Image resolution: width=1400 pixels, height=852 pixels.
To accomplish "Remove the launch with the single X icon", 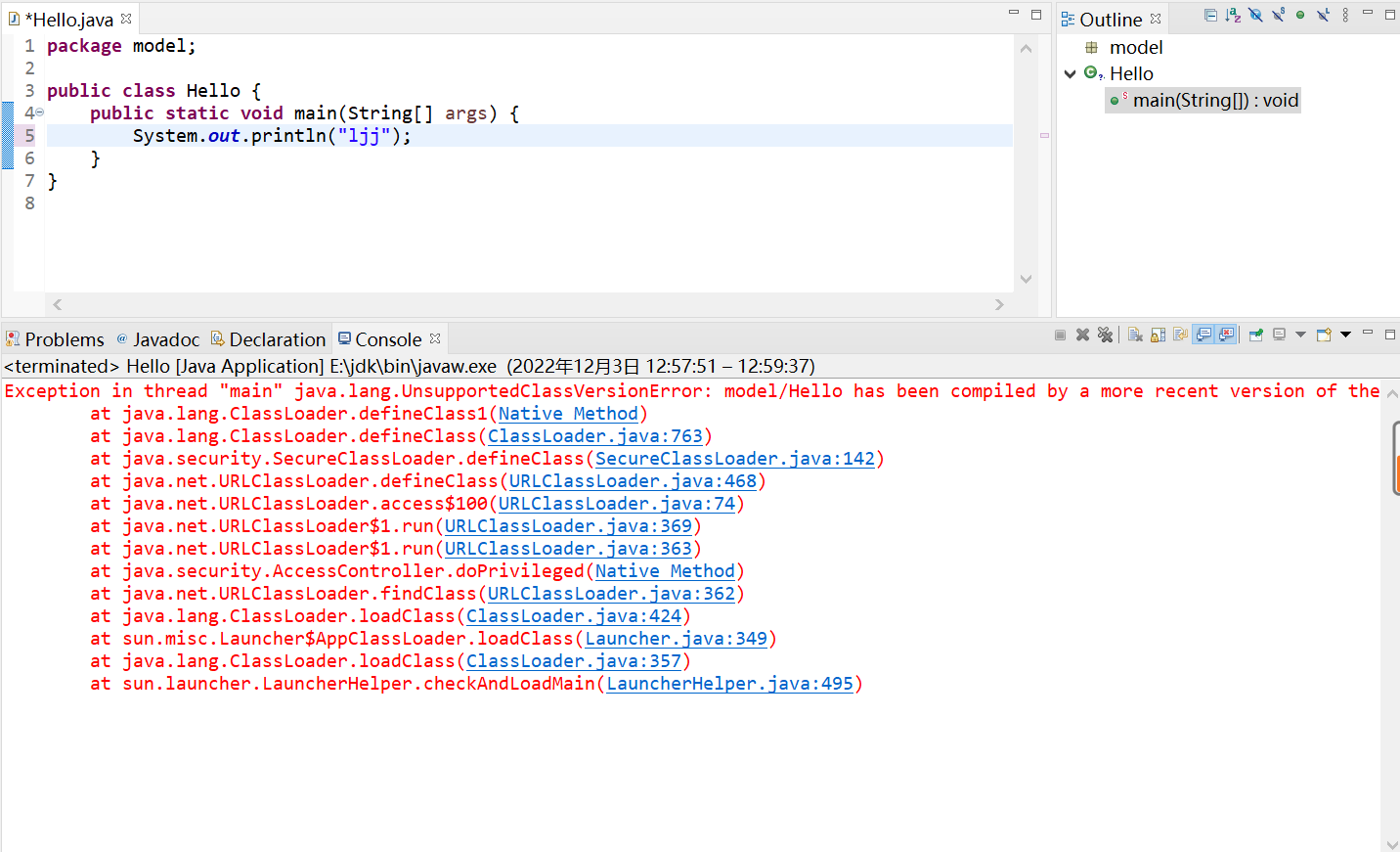I will [1082, 335].
